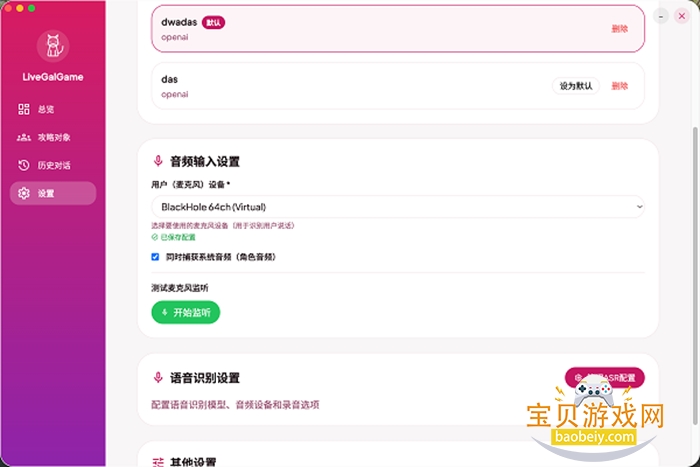
Task: Click microphone icon beside 音频输入设置
Action: pos(157,161)
